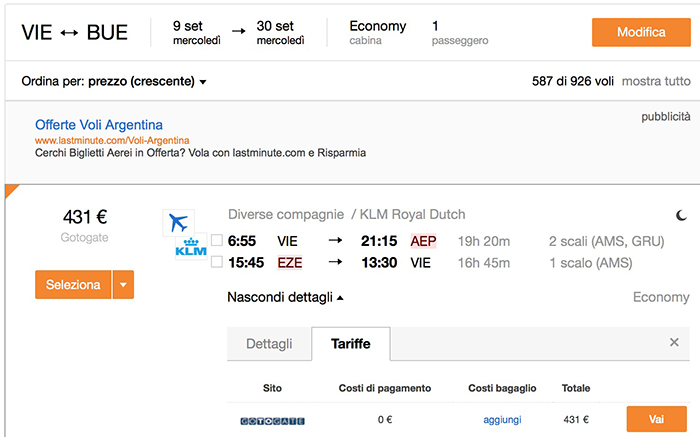Click the orange corner flag on the flight card

(11, 191)
